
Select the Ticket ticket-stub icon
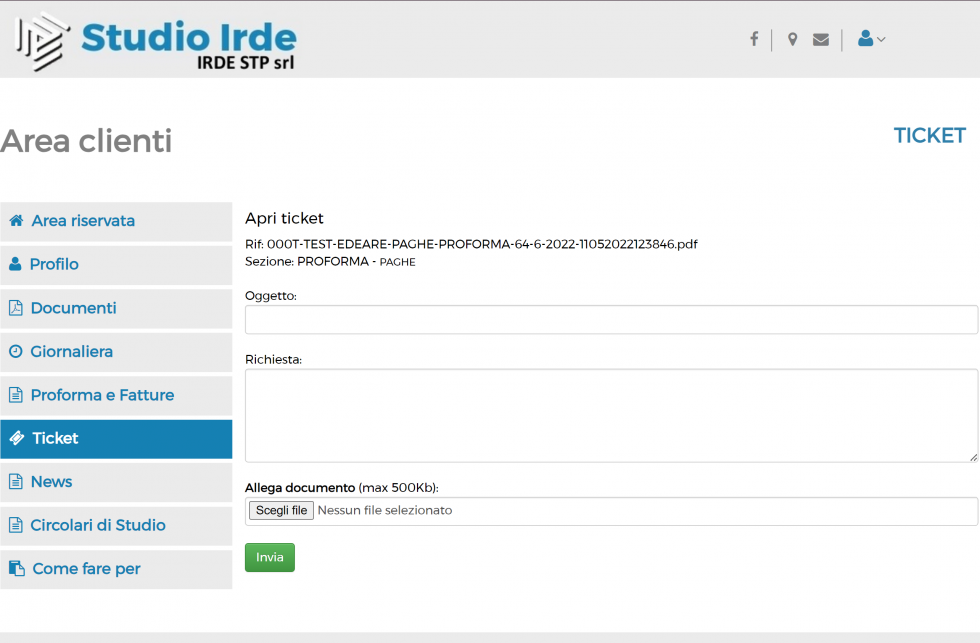coord(17,438)
